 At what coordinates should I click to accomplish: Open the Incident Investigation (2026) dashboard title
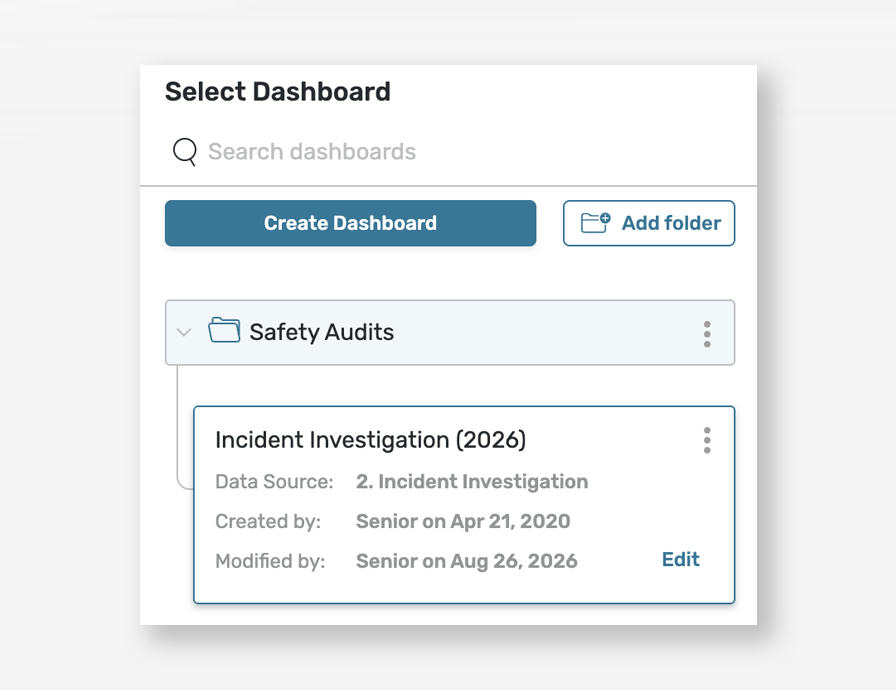pos(370,440)
